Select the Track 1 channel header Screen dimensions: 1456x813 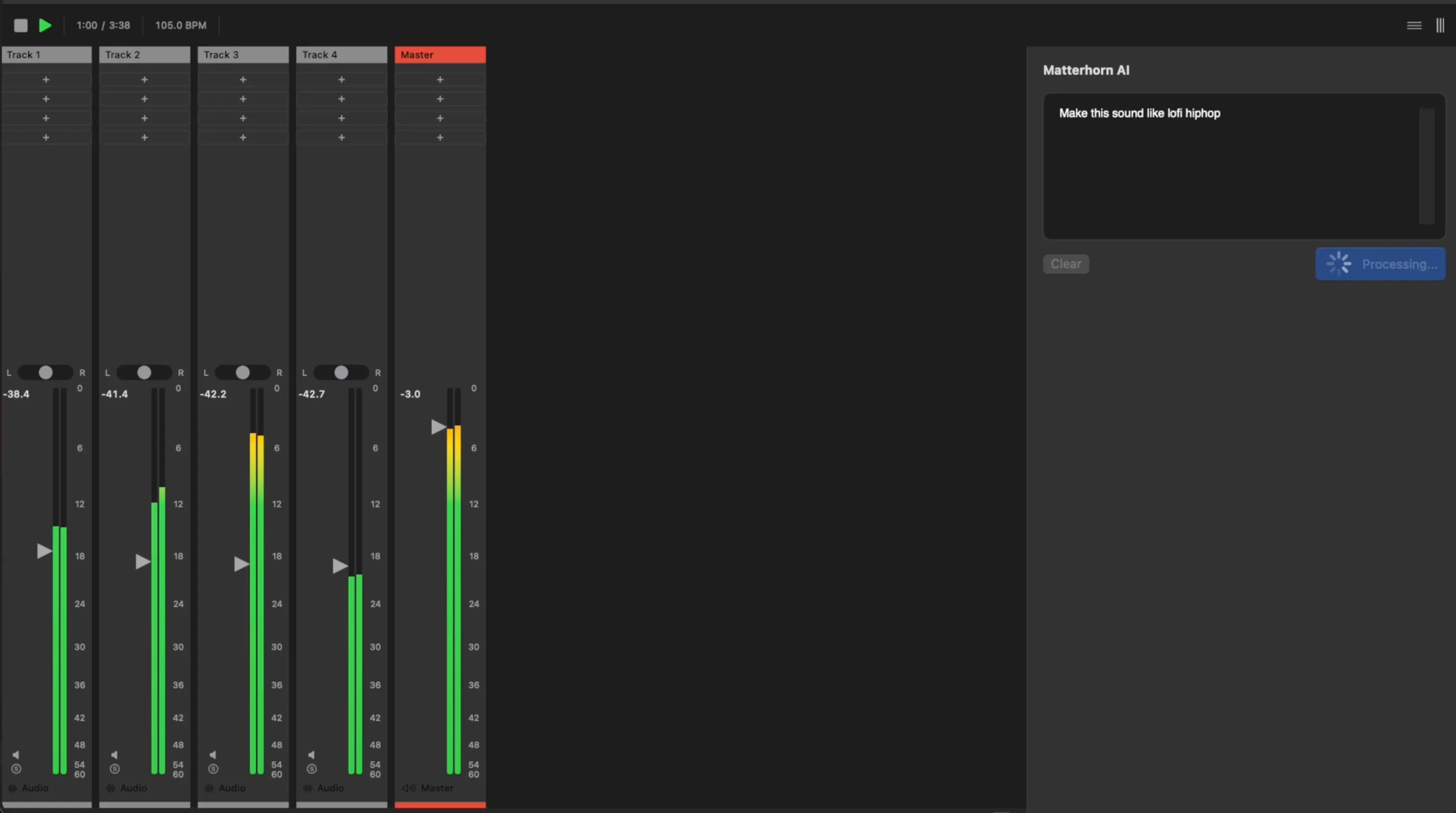[47, 55]
